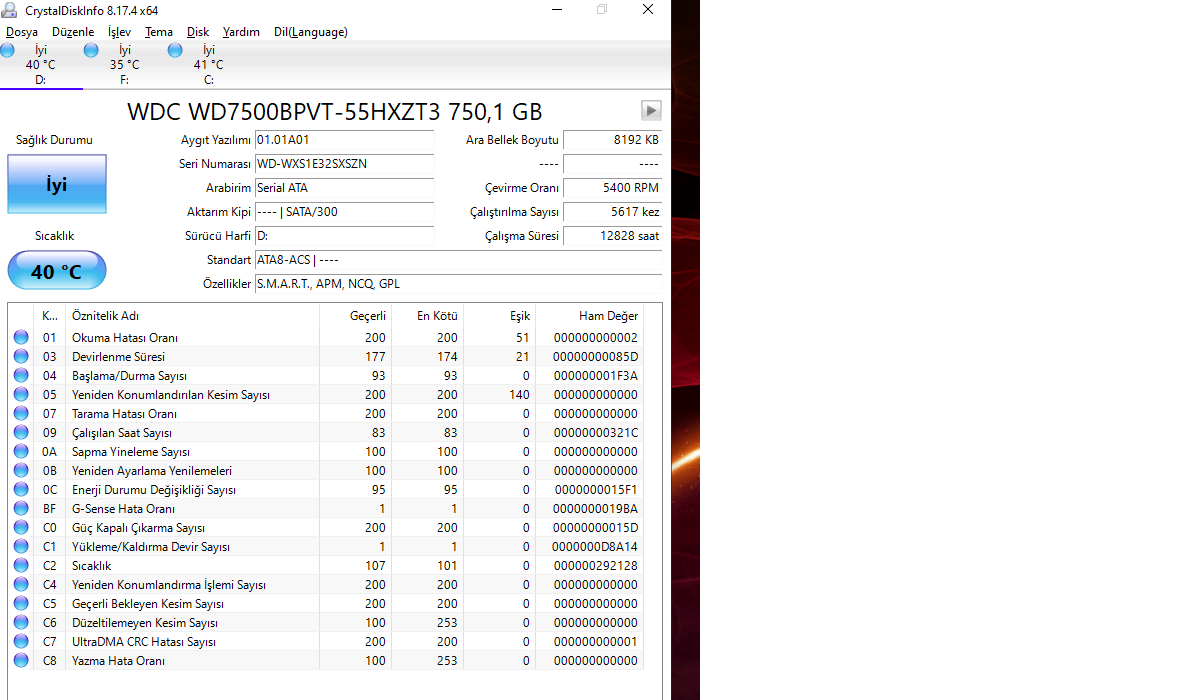Click the En Kötü column header
The image size is (1195, 700).
428,316
